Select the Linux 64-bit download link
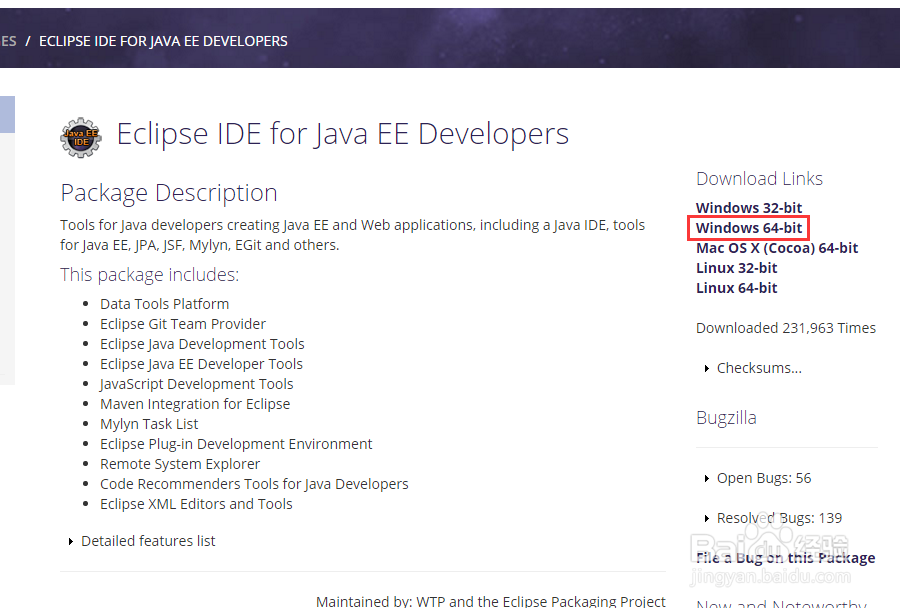 tap(736, 288)
